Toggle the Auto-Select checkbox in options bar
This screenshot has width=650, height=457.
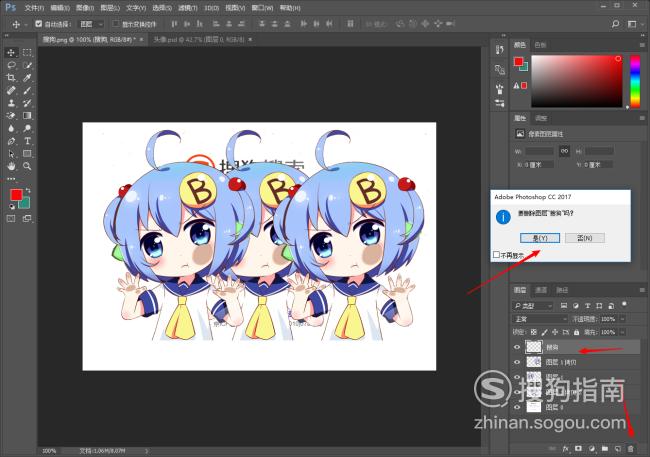click(x=39, y=24)
